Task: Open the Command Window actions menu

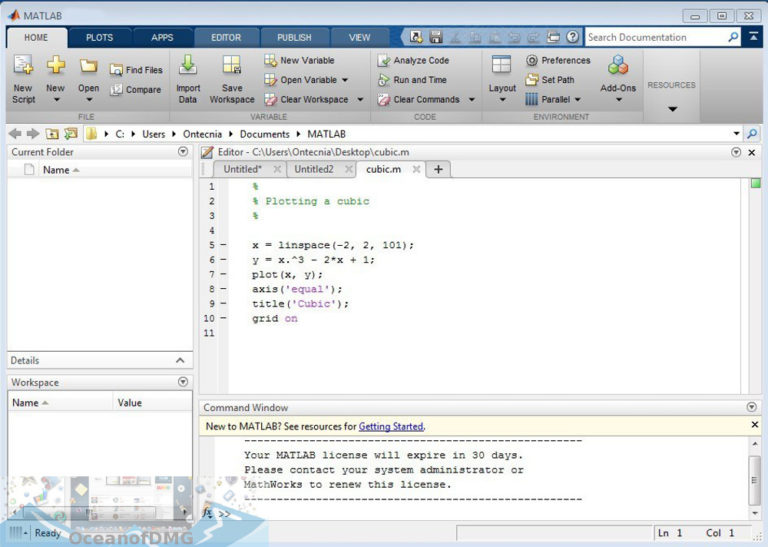Action: (x=752, y=407)
